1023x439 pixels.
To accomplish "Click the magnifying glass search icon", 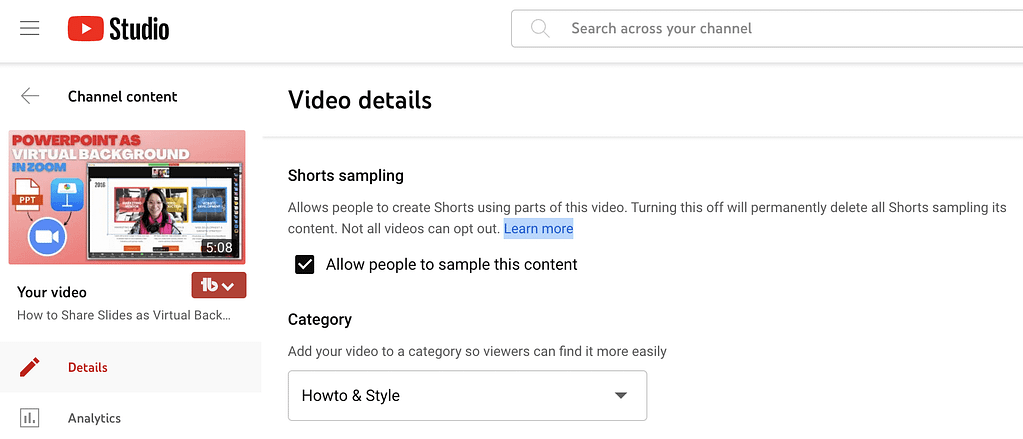I will click(x=540, y=29).
